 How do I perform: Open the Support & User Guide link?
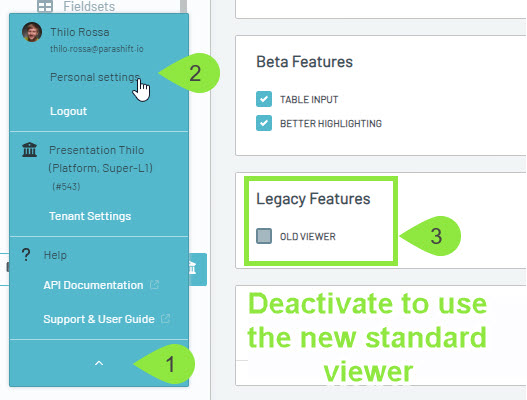click(x=99, y=319)
